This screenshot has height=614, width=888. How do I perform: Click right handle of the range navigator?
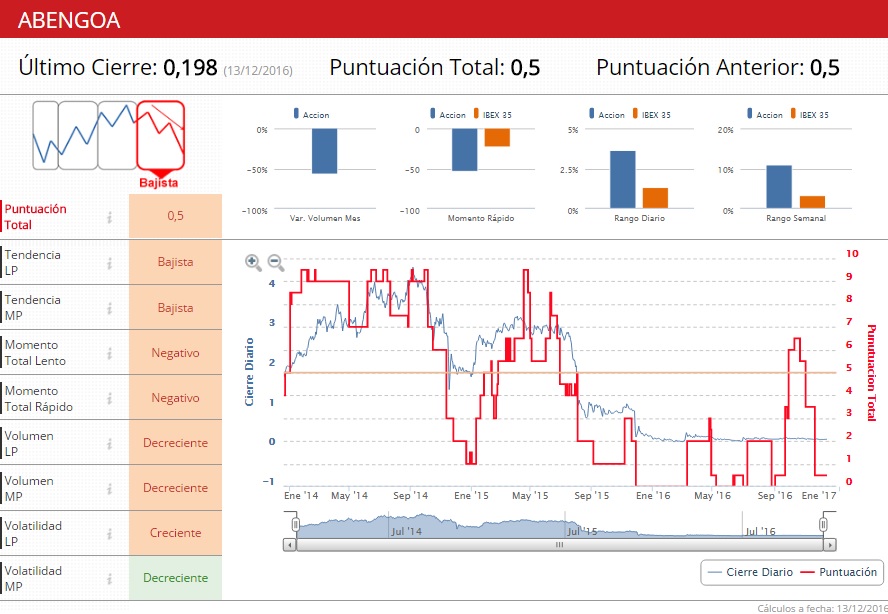[x=823, y=524]
